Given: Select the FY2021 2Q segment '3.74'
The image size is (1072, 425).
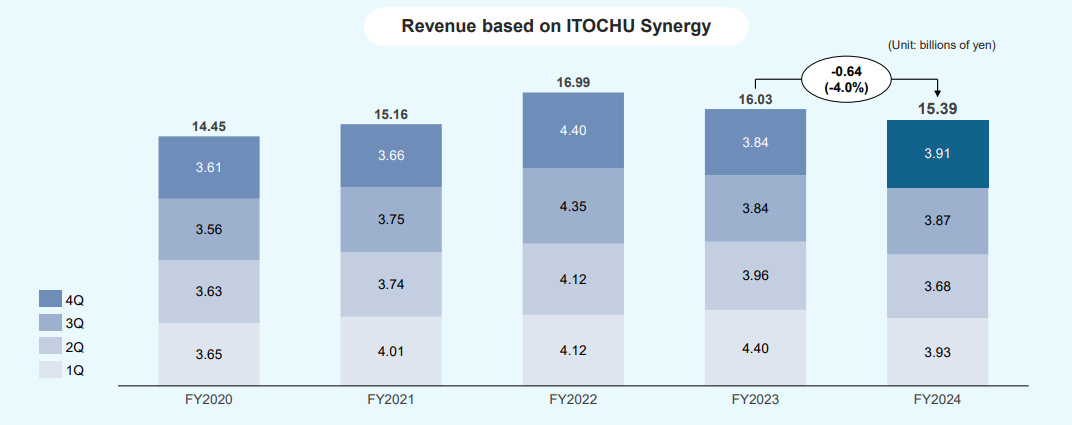Looking at the screenshot, I should pos(391,284).
